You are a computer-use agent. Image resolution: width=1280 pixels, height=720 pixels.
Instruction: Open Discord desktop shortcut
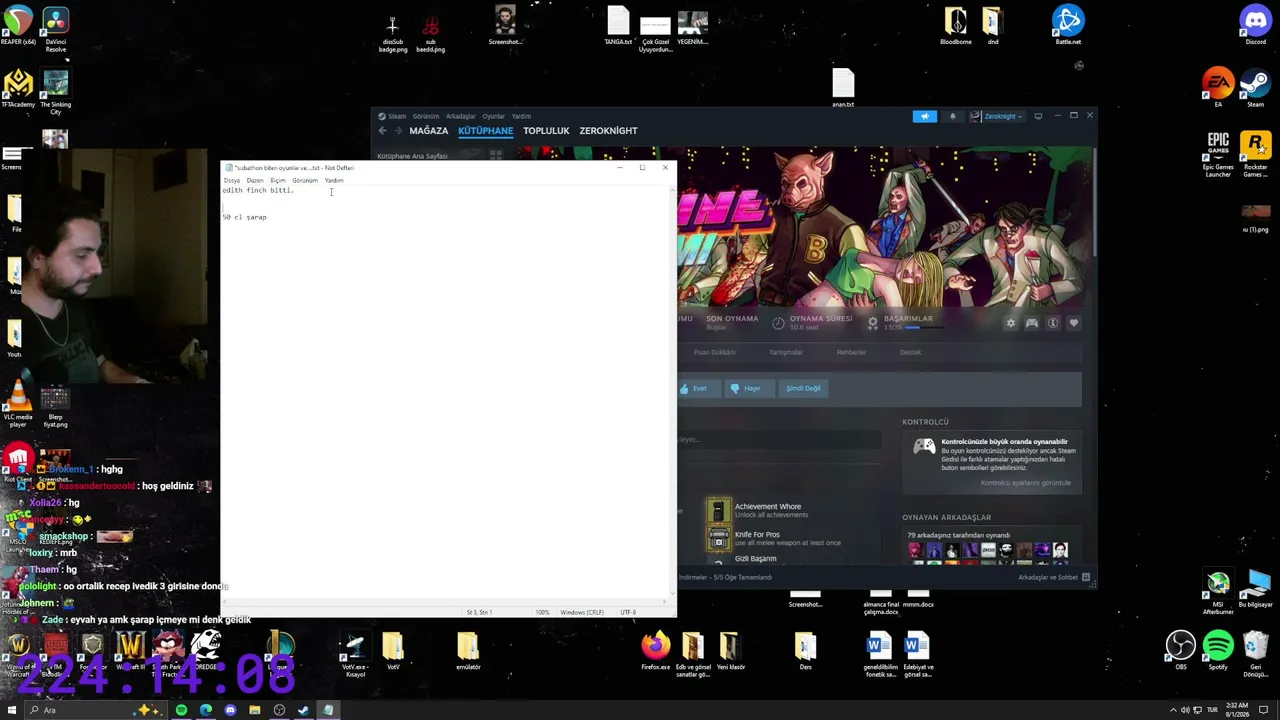pyautogui.click(x=1255, y=26)
